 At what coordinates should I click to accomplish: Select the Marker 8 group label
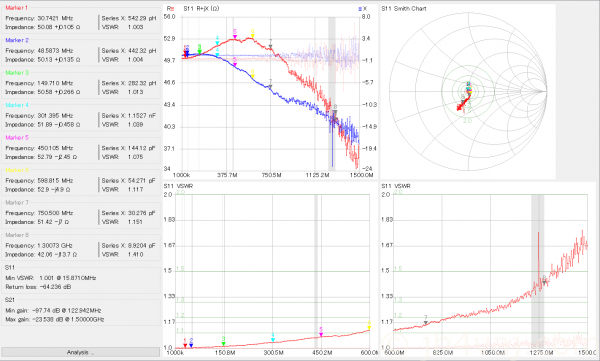point(17,235)
